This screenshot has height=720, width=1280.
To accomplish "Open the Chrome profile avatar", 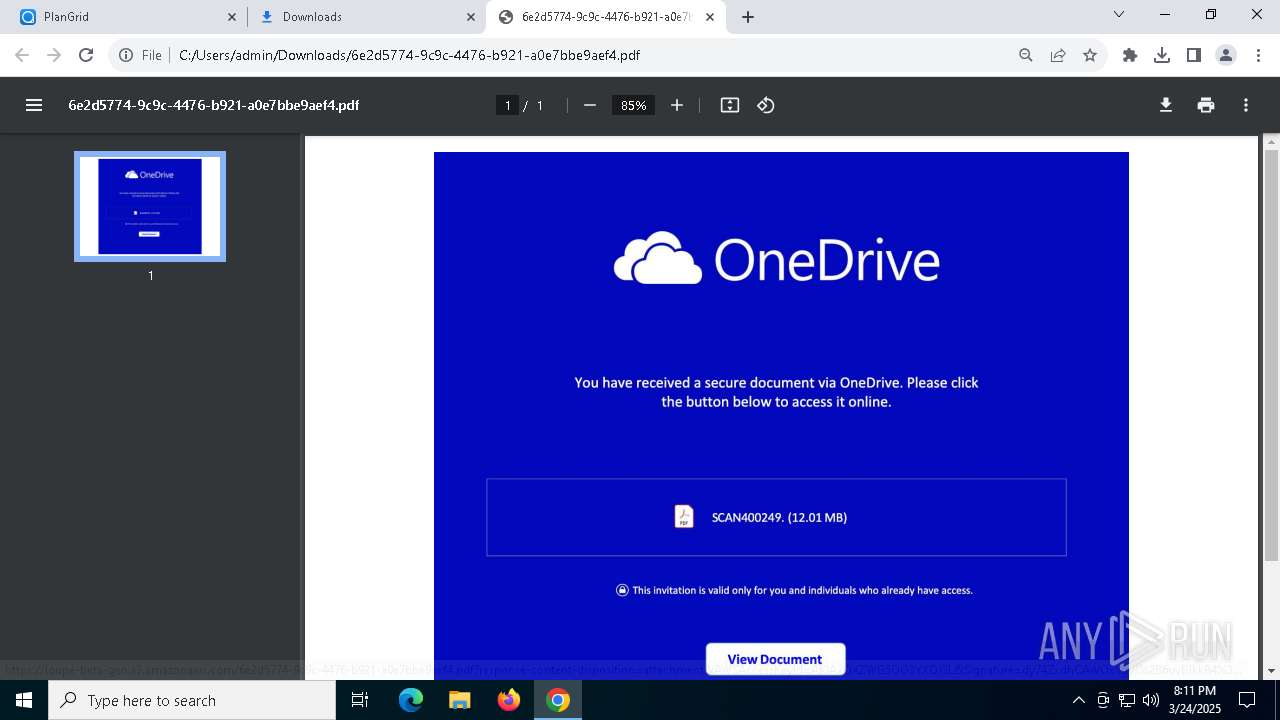I will tap(1226, 55).
